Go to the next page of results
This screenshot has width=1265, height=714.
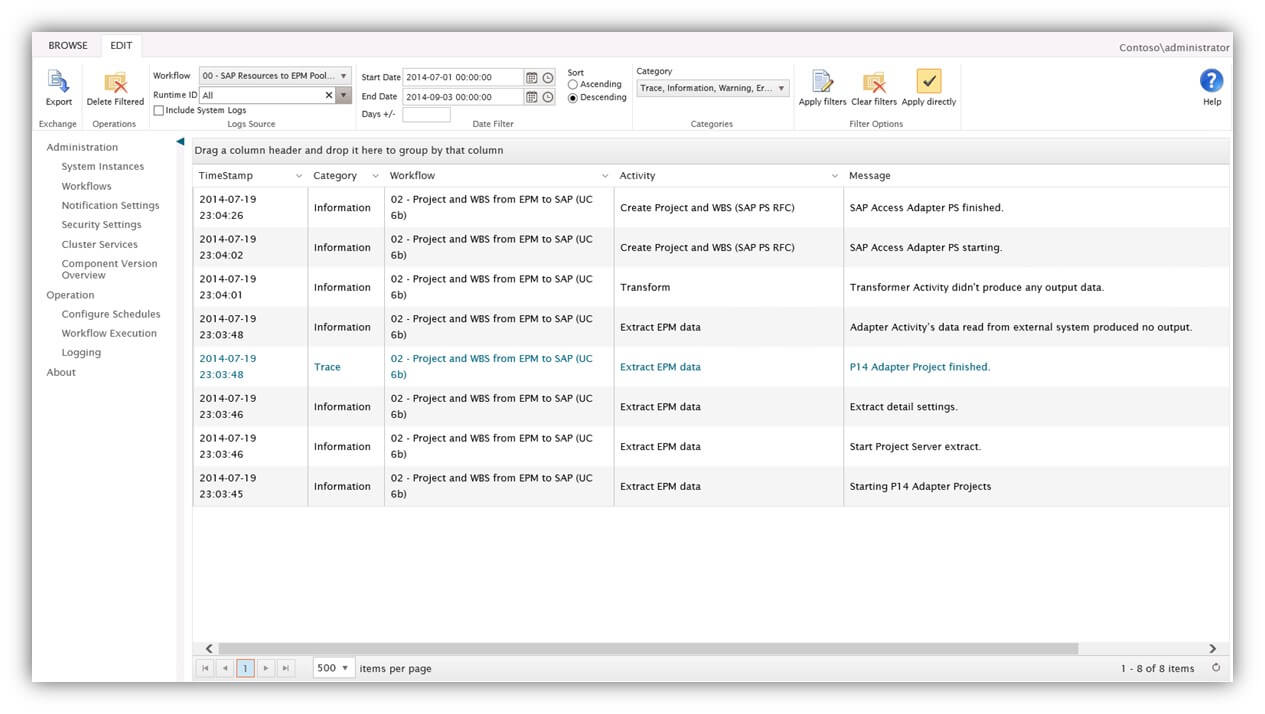[x=266, y=668]
